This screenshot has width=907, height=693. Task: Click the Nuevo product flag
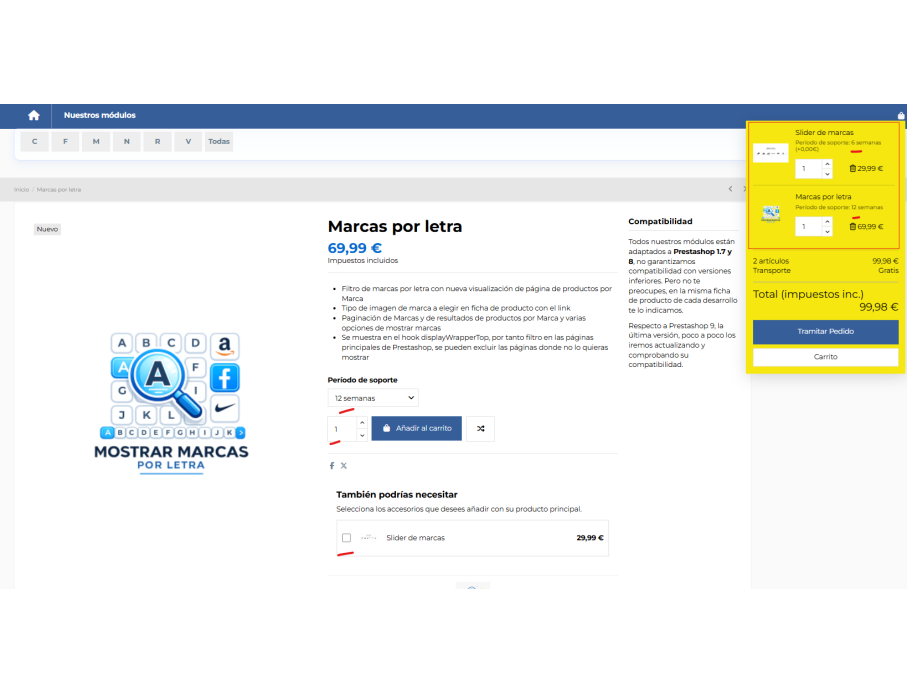[x=47, y=229]
